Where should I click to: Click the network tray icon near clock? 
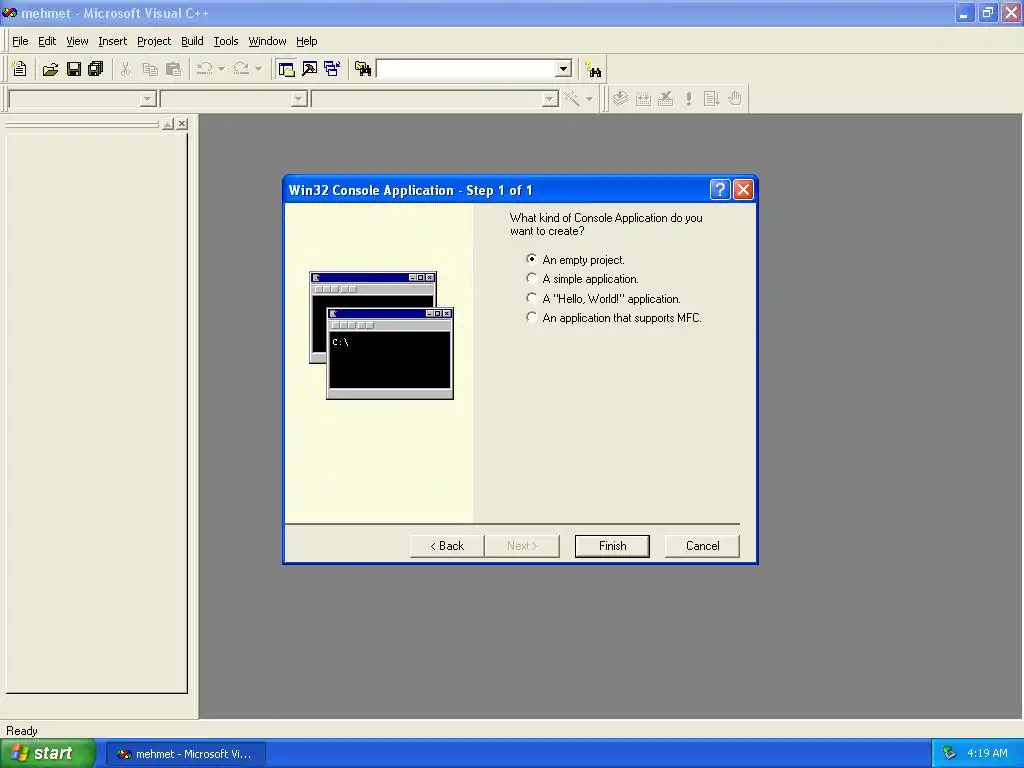[x=950, y=753]
